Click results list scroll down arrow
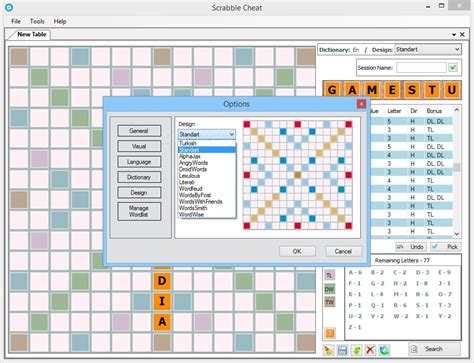 tap(457, 234)
